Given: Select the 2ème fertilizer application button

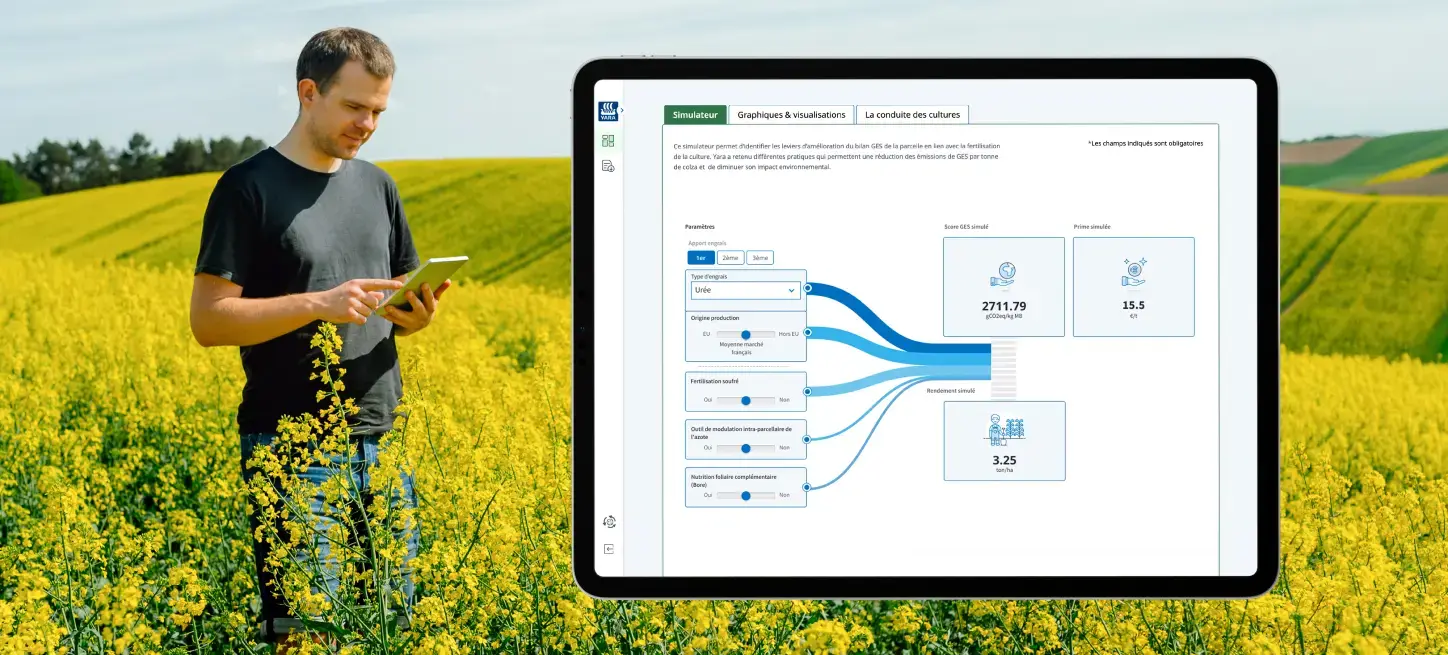Looking at the screenshot, I should 730,258.
